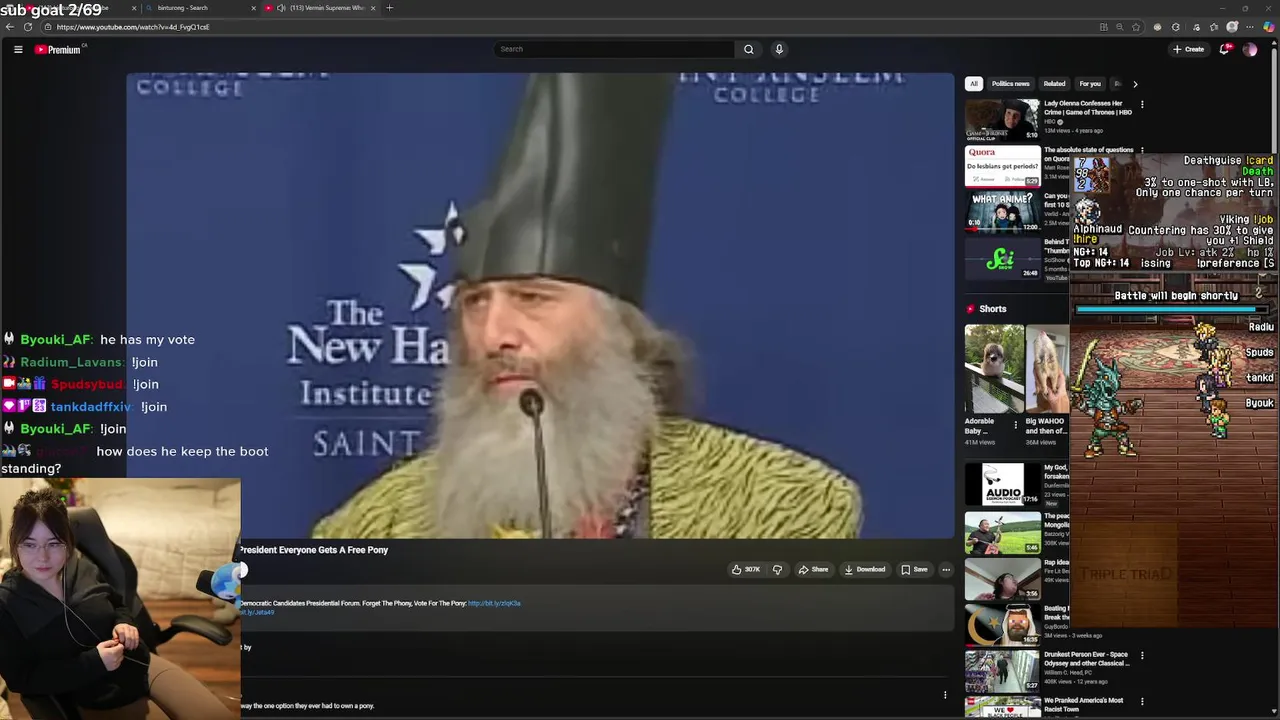The width and height of the screenshot is (1280, 720).
Task: Open the reader/split view icon in address bar
Action: coord(1103,27)
